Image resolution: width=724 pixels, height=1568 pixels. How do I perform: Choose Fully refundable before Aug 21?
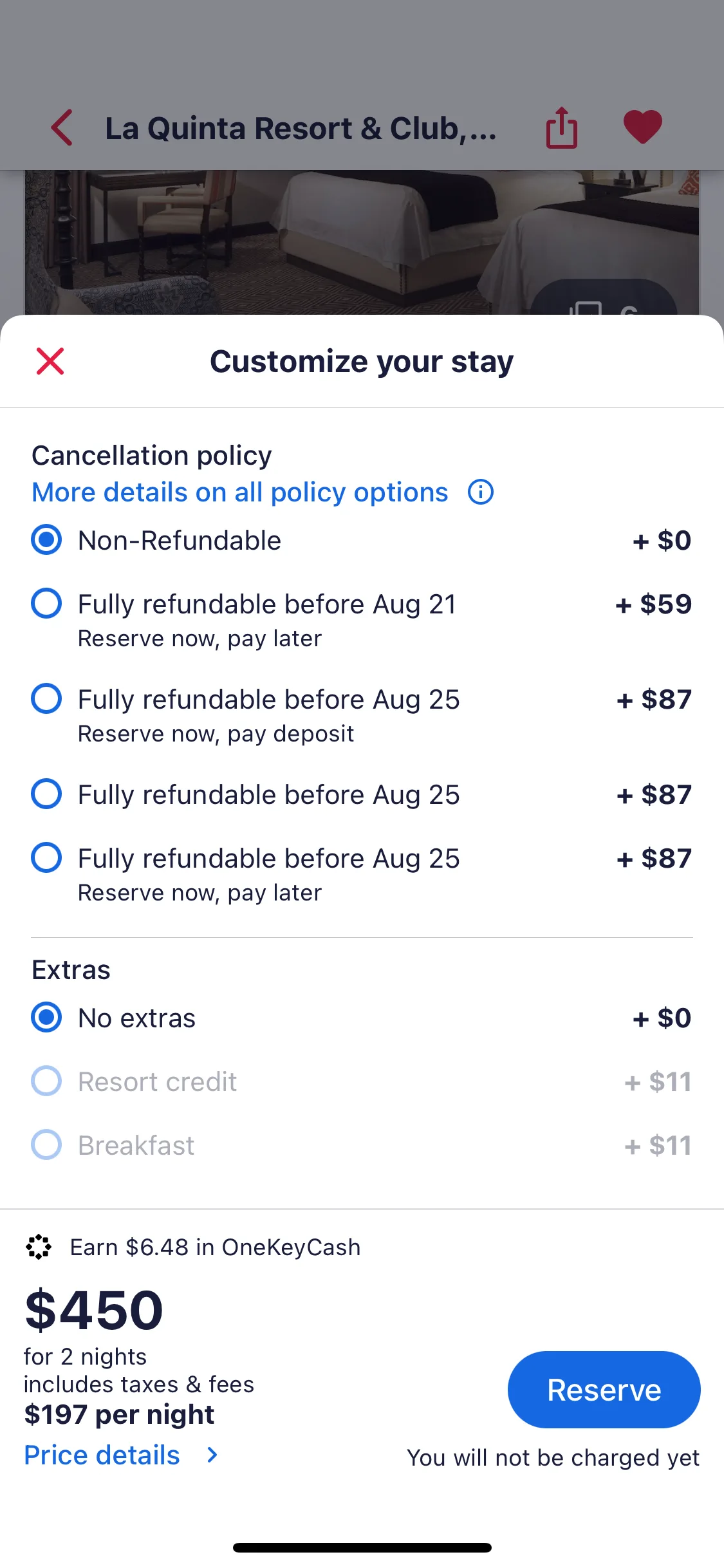coord(362,619)
